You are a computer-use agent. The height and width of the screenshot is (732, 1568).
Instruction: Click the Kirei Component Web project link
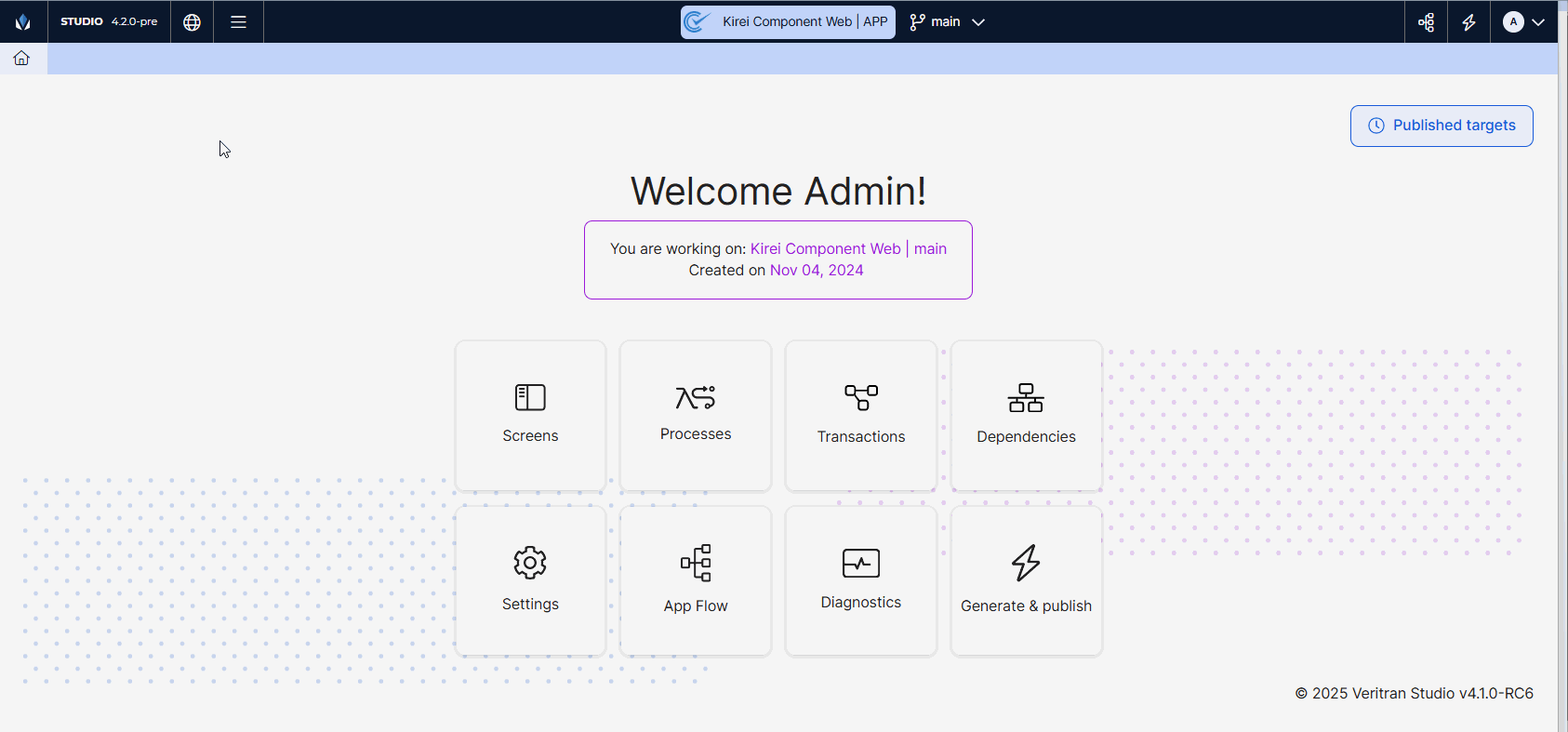825,248
